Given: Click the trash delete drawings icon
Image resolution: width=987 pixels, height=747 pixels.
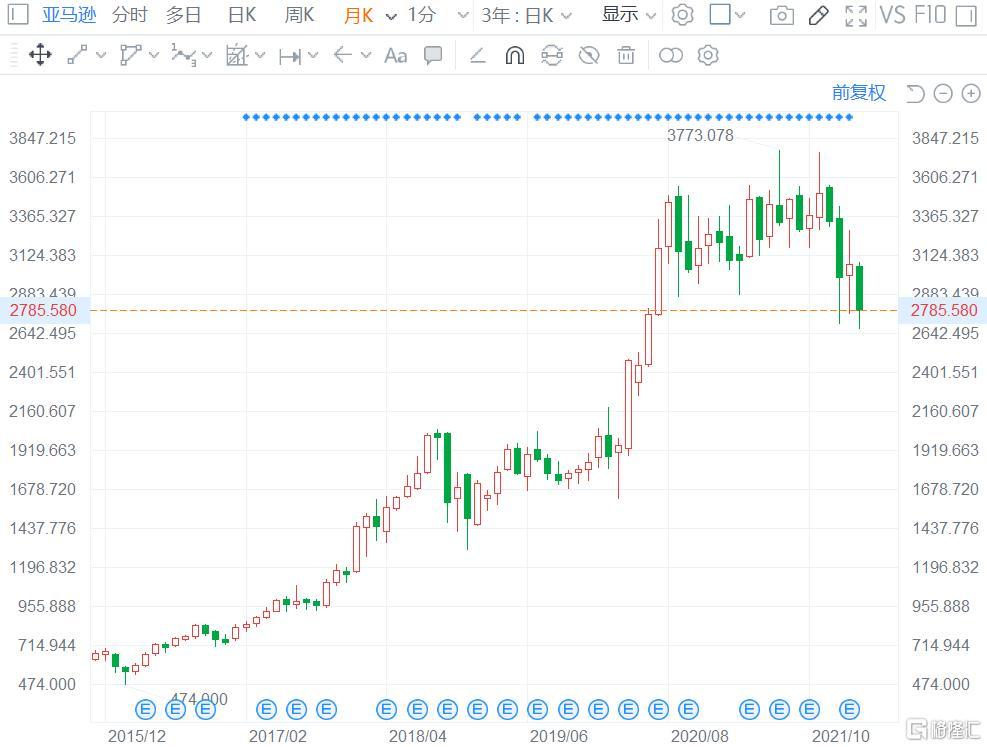Looking at the screenshot, I should coord(626,55).
